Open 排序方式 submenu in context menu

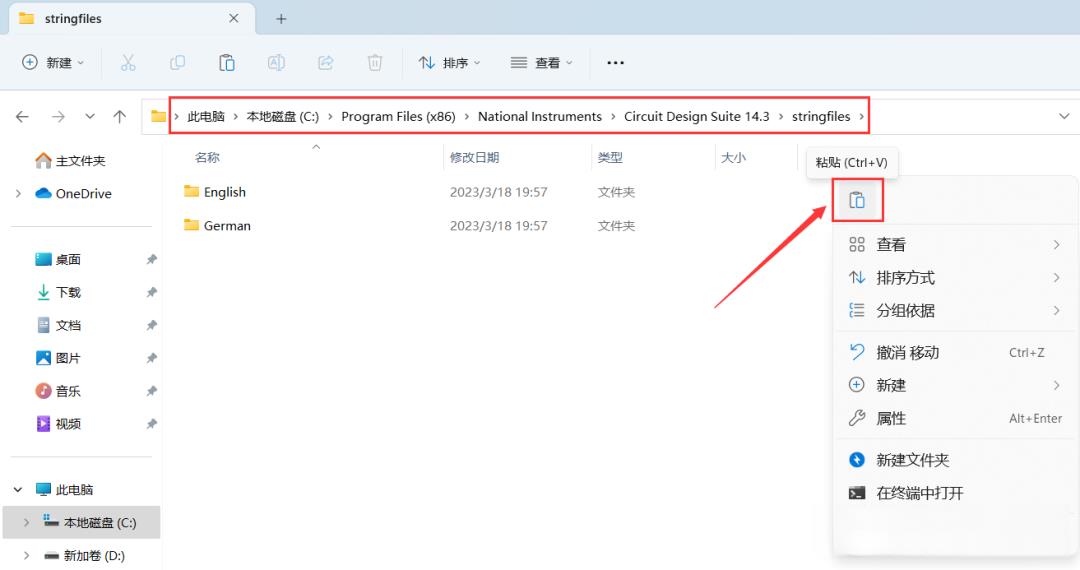(955, 277)
